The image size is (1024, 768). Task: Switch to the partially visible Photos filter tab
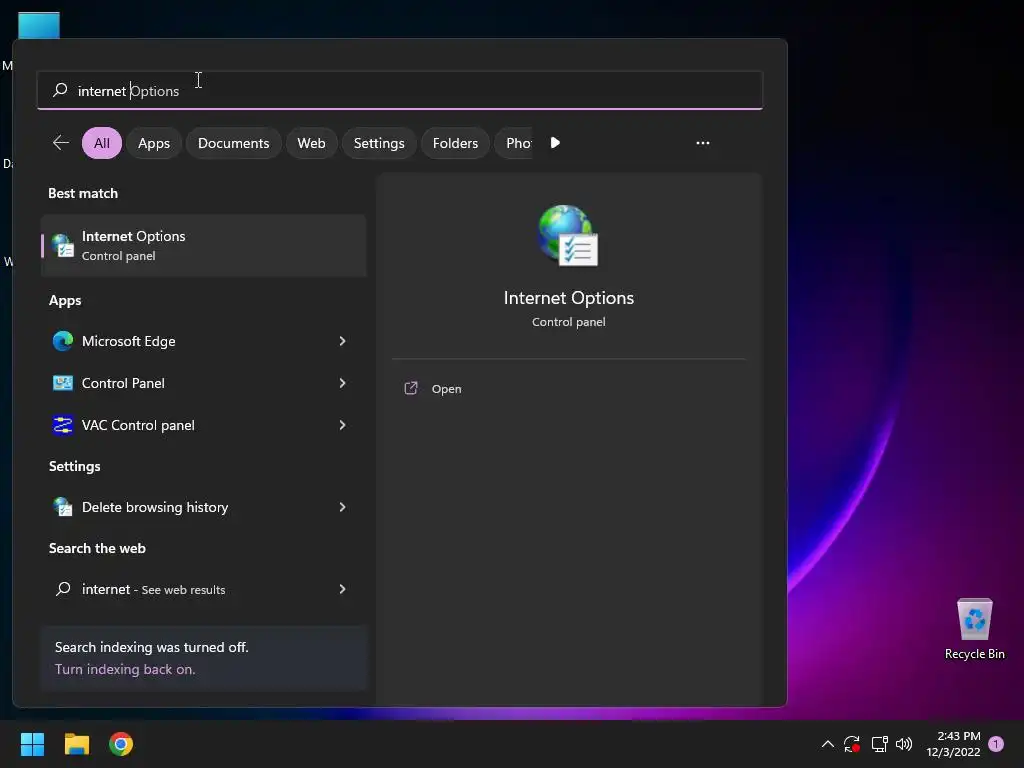pos(514,143)
